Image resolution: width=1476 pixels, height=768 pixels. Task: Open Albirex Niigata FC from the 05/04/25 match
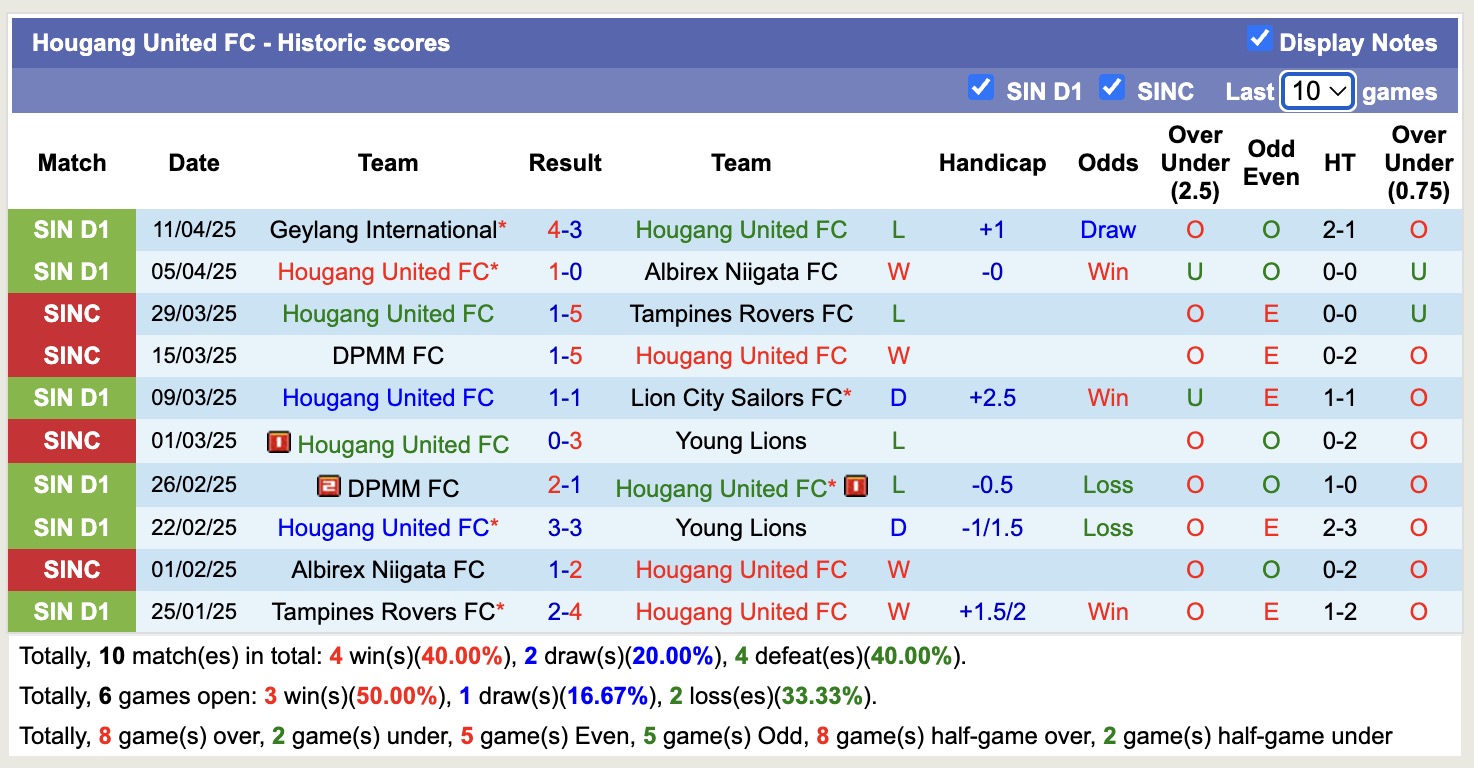(x=741, y=272)
